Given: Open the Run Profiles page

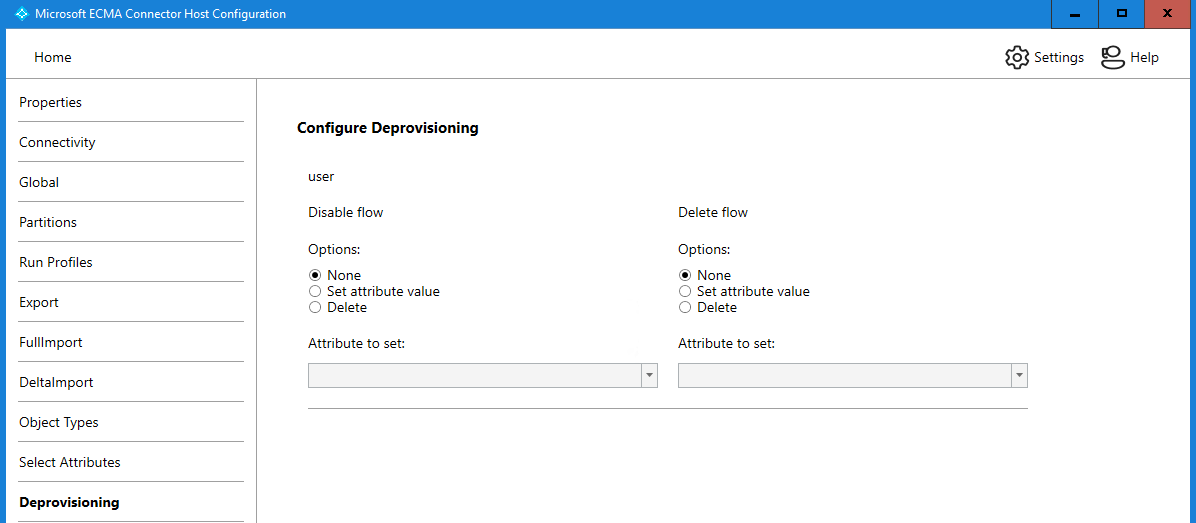Looking at the screenshot, I should pyautogui.click(x=56, y=262).
